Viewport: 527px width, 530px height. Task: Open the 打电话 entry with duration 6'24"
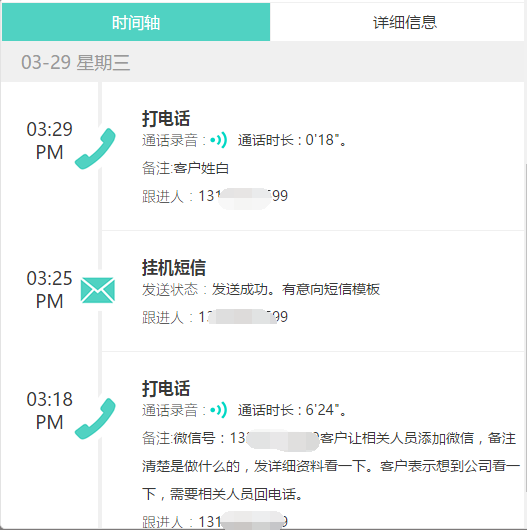[166, 388]
